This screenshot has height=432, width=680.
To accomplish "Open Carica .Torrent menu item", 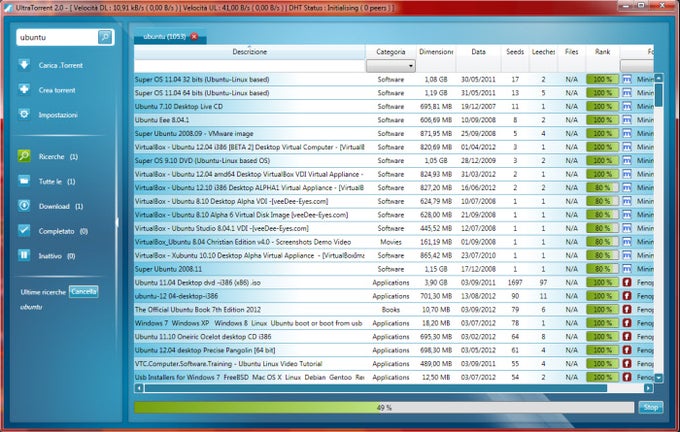I will coord(61,65).
